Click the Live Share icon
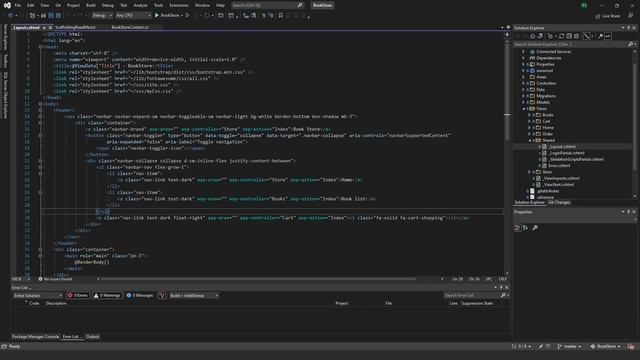 [598, 16]
